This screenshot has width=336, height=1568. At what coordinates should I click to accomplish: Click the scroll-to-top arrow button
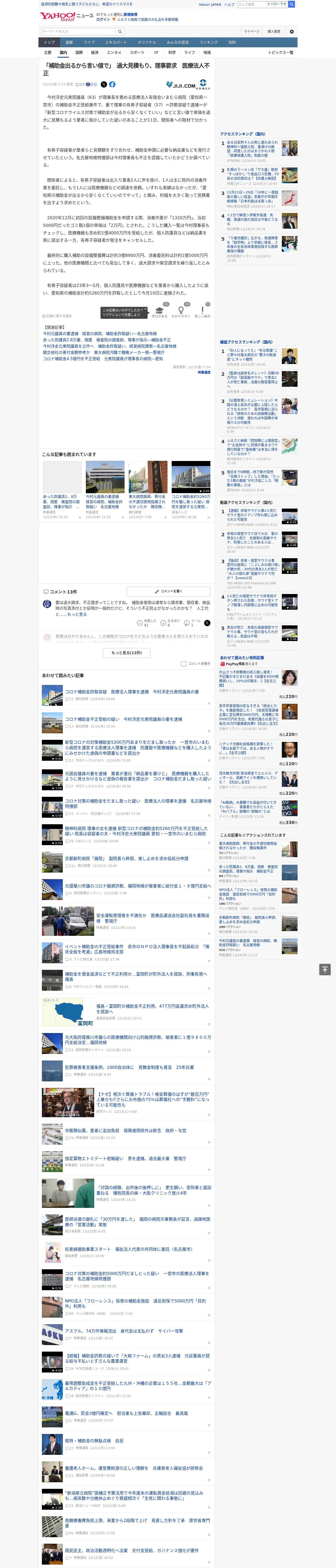tap(325, 969)
